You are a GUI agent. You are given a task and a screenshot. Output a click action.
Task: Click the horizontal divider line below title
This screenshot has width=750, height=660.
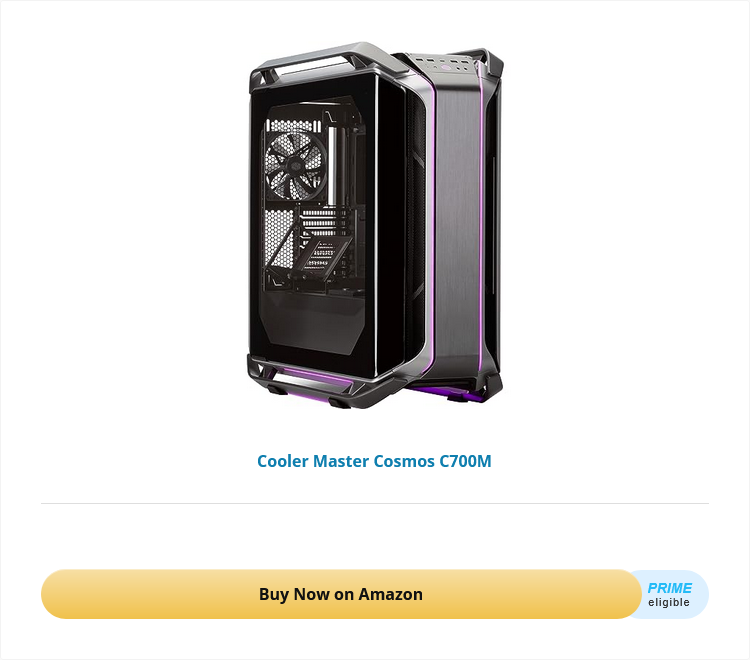pyautogui.click(x=375, y=504)
